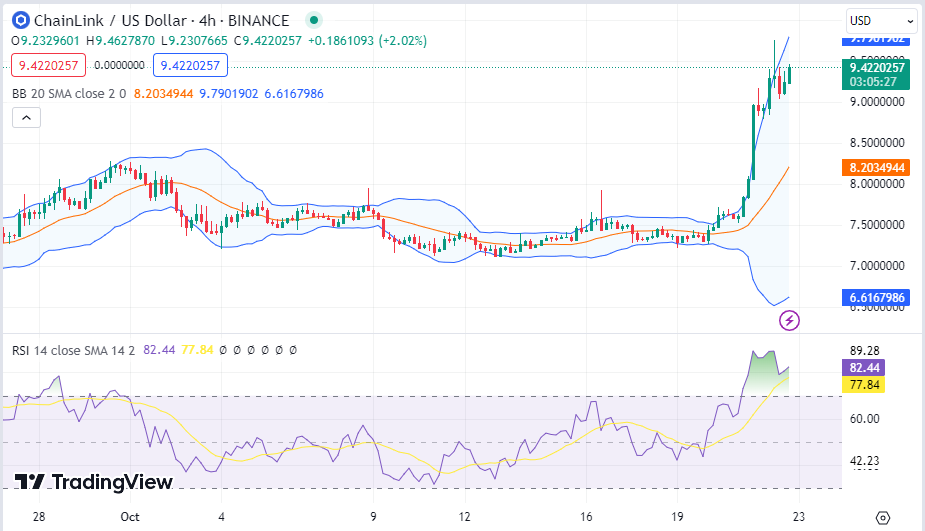Click the green market status dot

(x=314, y=21)
